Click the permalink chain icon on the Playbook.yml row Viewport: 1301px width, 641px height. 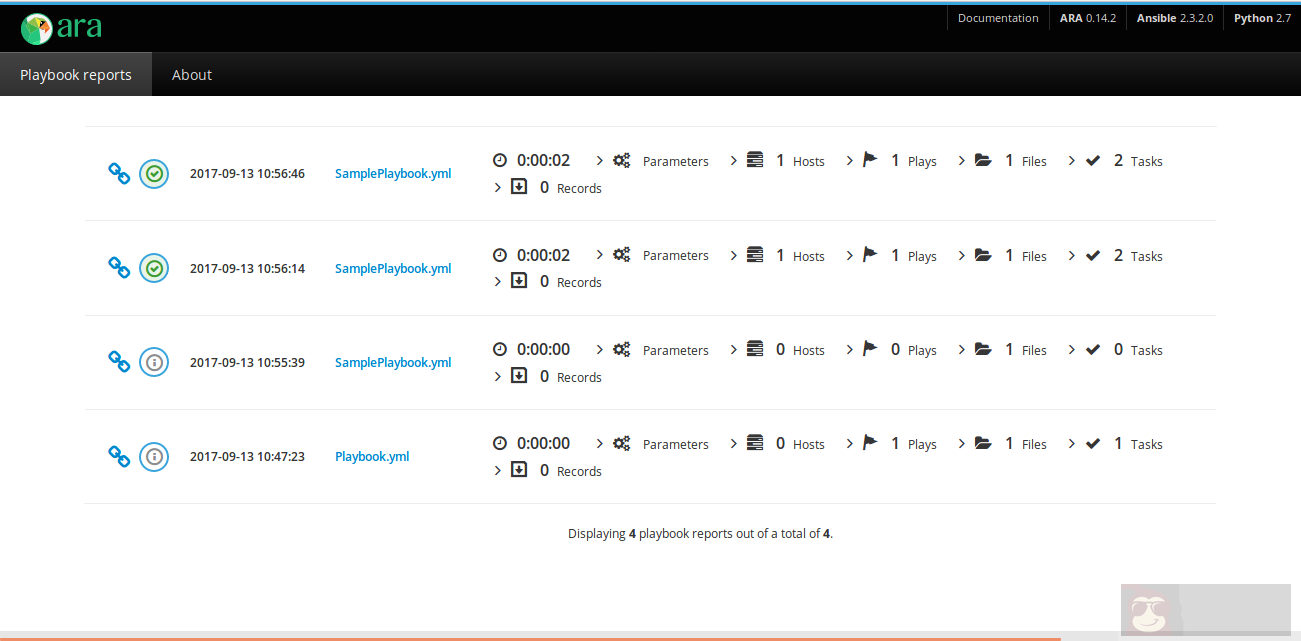(119, 457)
